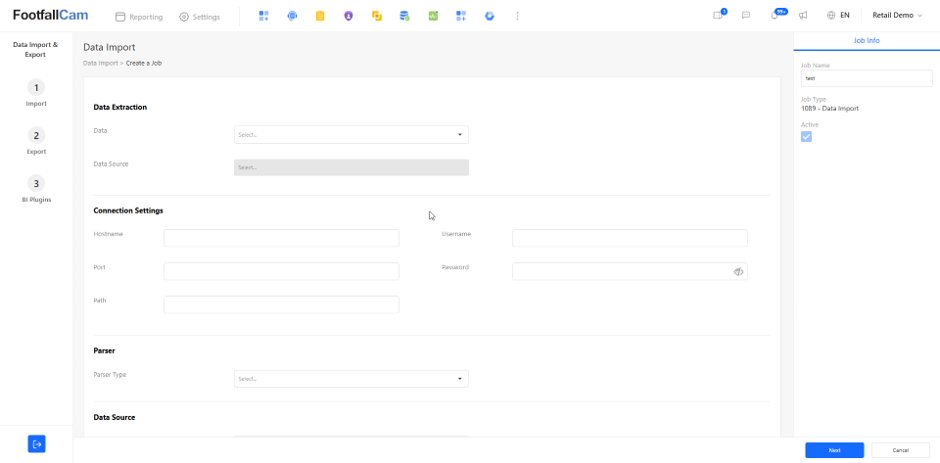Open the Data select dropdown
This screenshot has width=940, height=463.
click(351, 134)
